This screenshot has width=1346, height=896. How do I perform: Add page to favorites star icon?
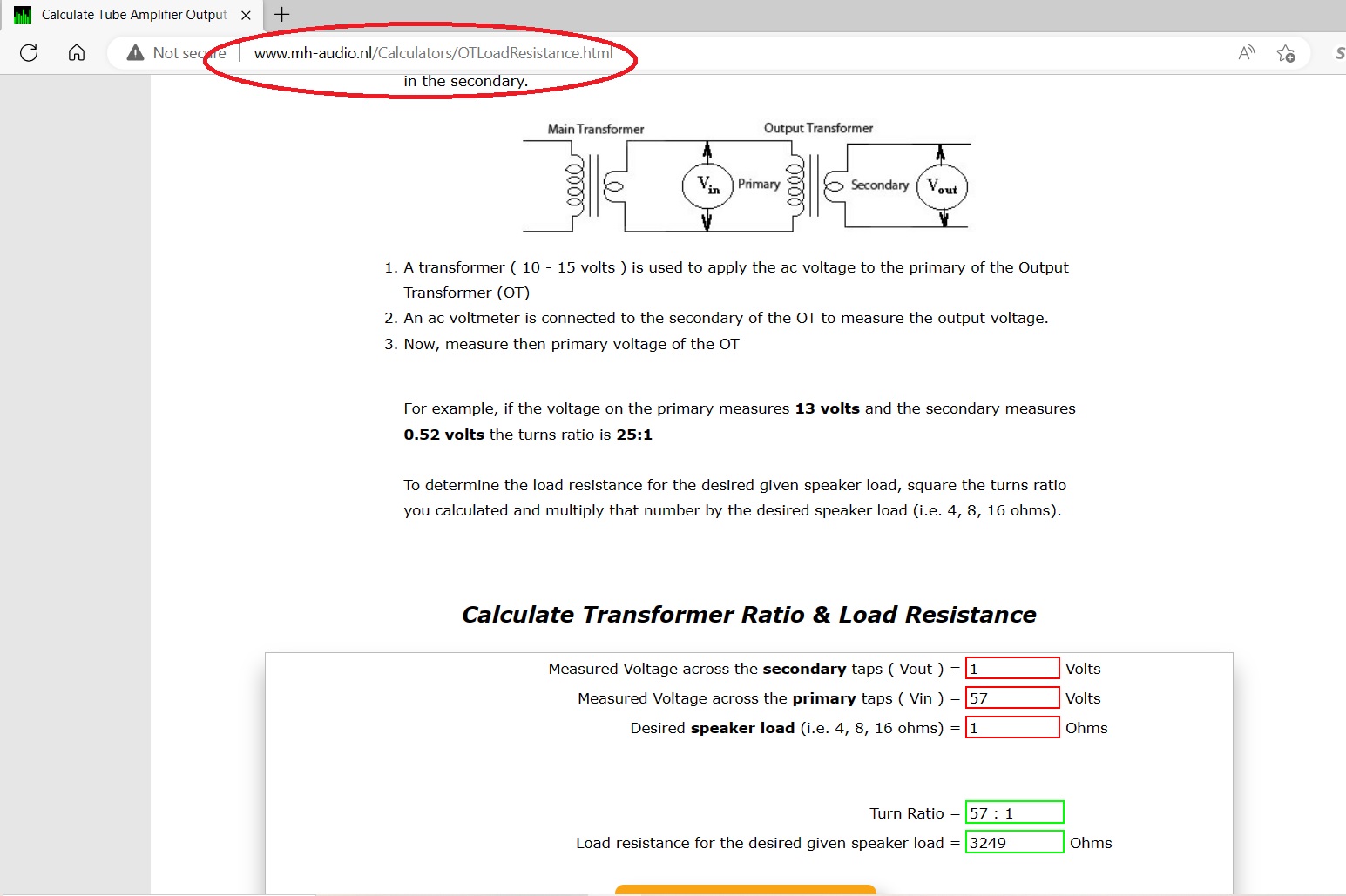(x=1286, y=53)
